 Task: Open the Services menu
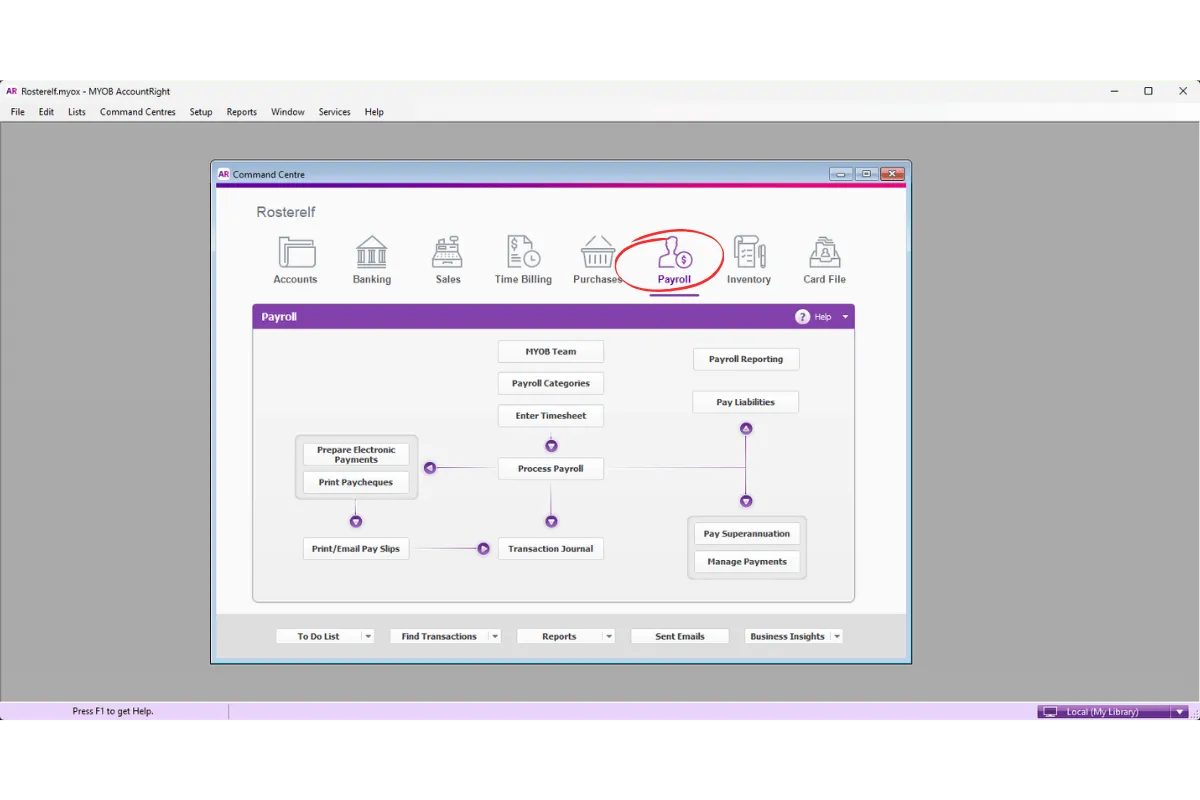[x=335, y=112]
